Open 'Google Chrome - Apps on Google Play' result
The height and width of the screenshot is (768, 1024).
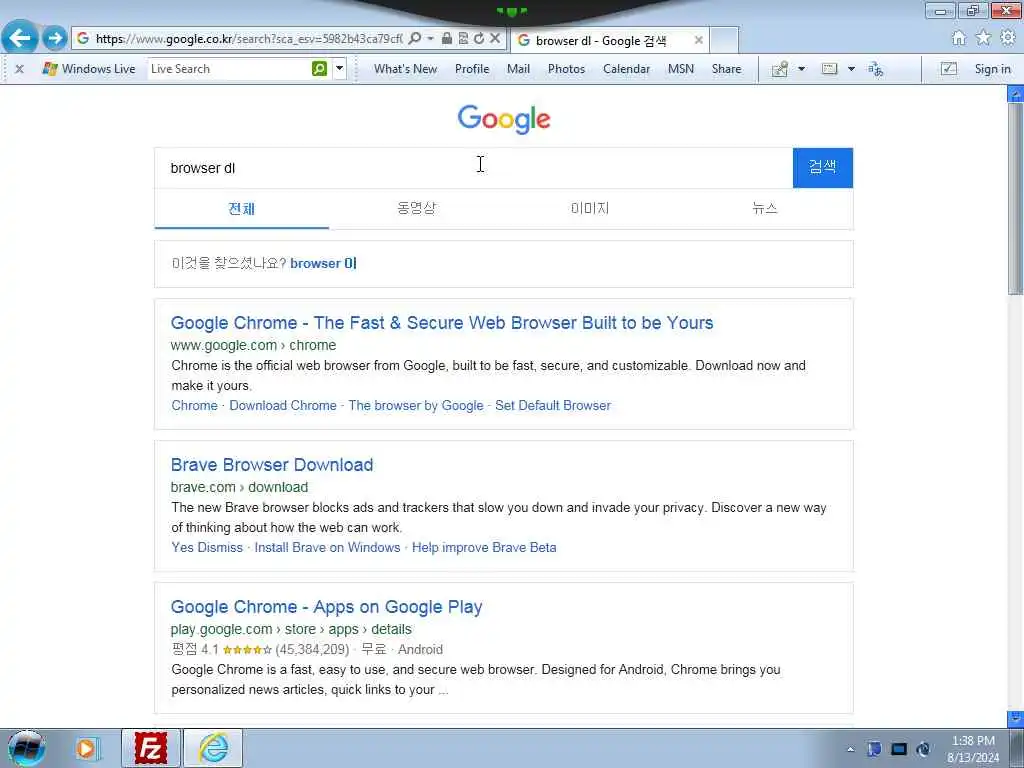pos(326,607)
